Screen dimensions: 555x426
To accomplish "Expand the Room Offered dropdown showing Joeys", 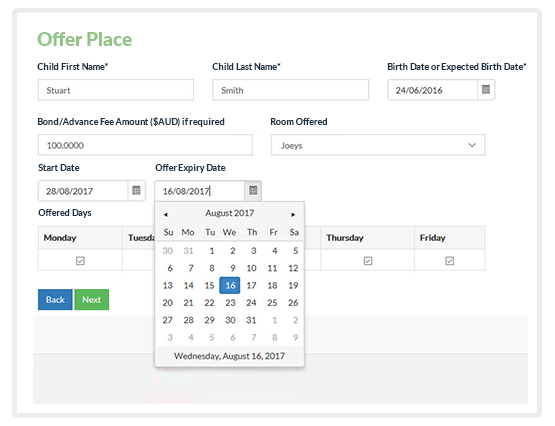I will pos(378,145).
